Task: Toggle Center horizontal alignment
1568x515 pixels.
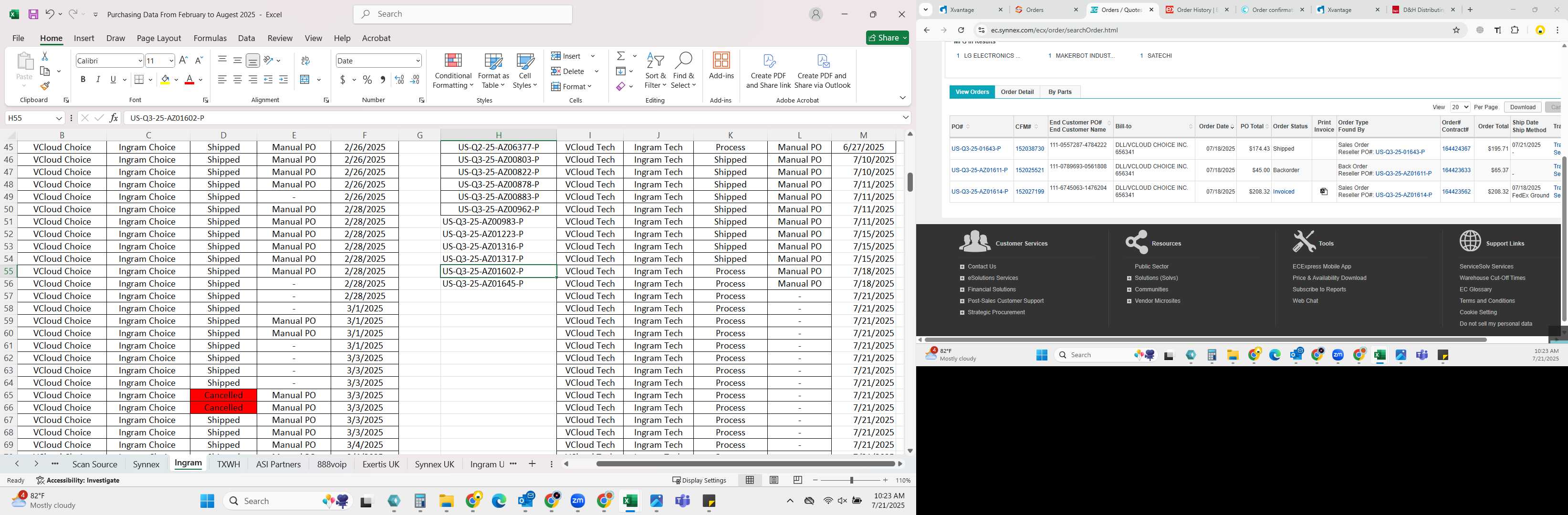Action: pyautogui.click(x=237, y=80)
